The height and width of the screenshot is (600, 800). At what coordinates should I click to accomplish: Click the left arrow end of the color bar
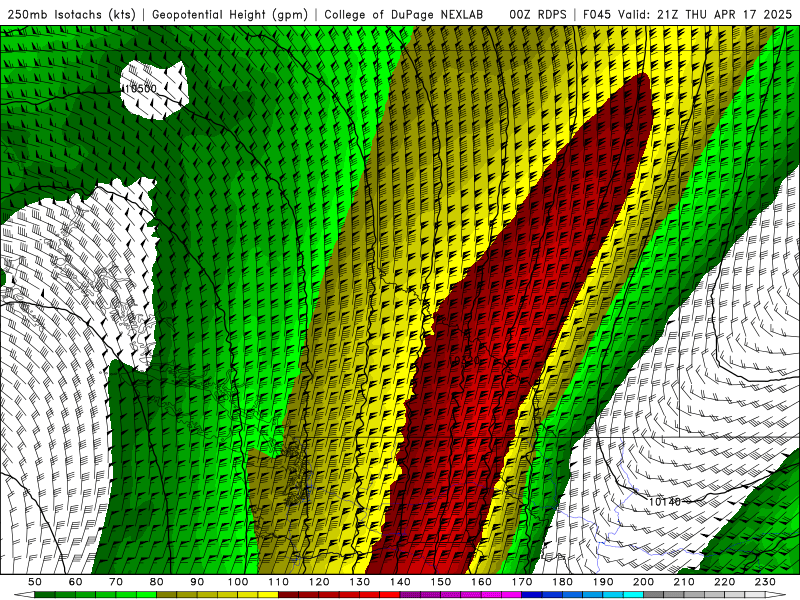pos(24,594)
